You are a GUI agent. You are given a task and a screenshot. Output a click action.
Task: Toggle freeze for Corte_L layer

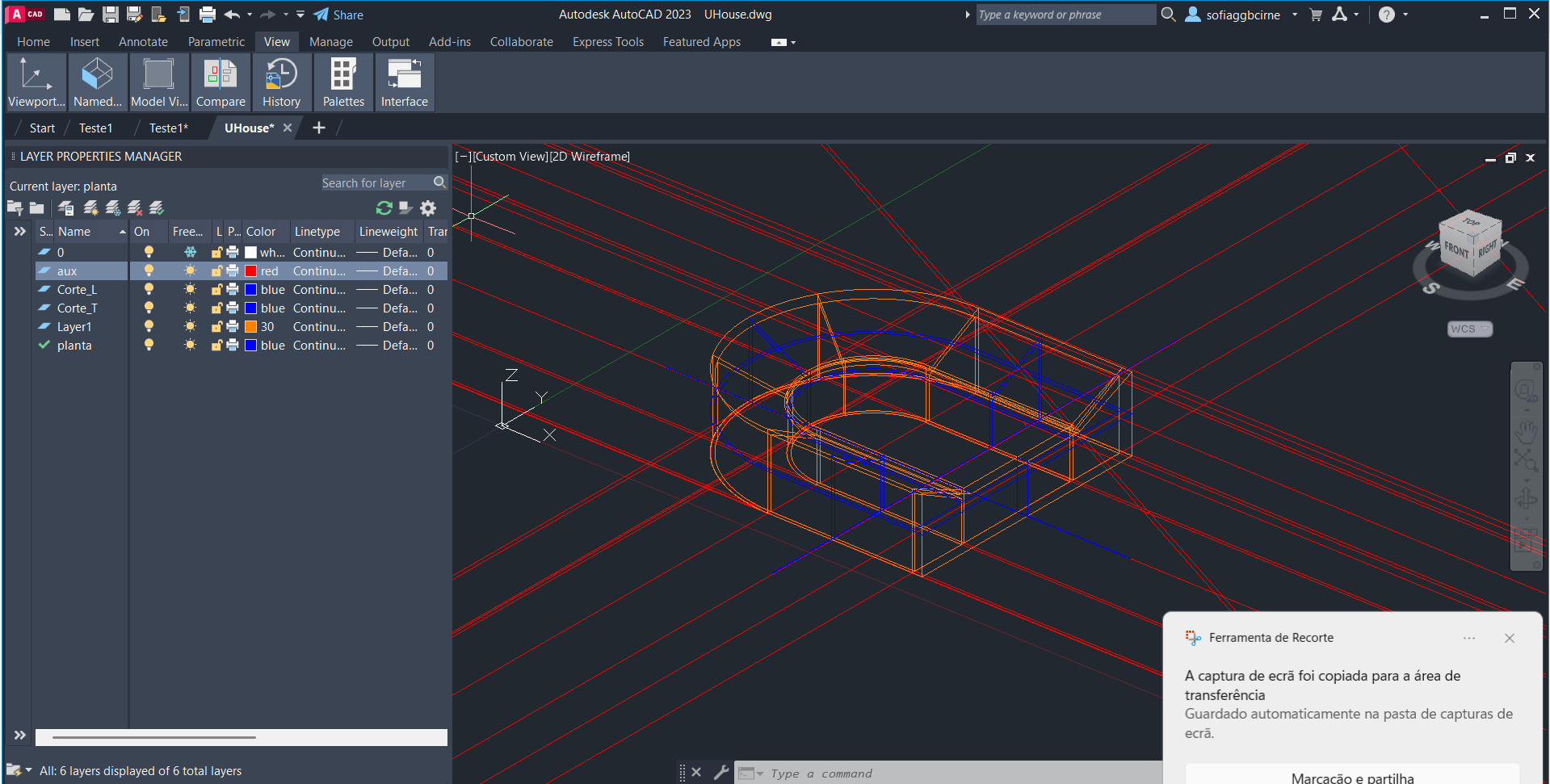point(190,290)
